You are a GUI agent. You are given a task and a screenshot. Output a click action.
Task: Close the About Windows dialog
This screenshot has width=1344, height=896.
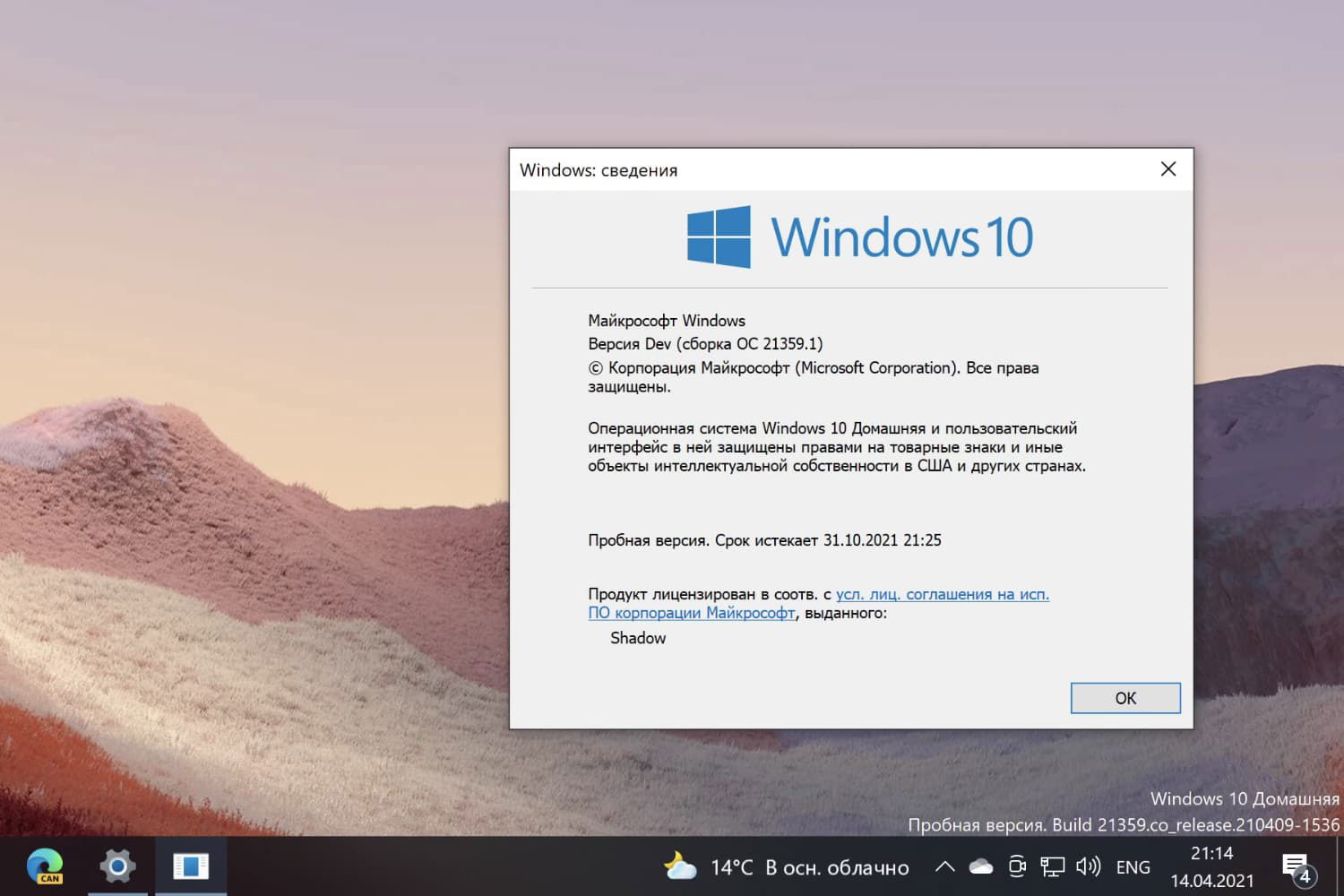(x=1167, y=168)
